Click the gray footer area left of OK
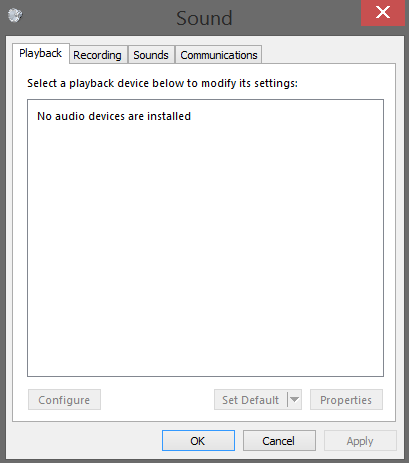409x463 pixels. pyautogui.click(x=83, y=441)
